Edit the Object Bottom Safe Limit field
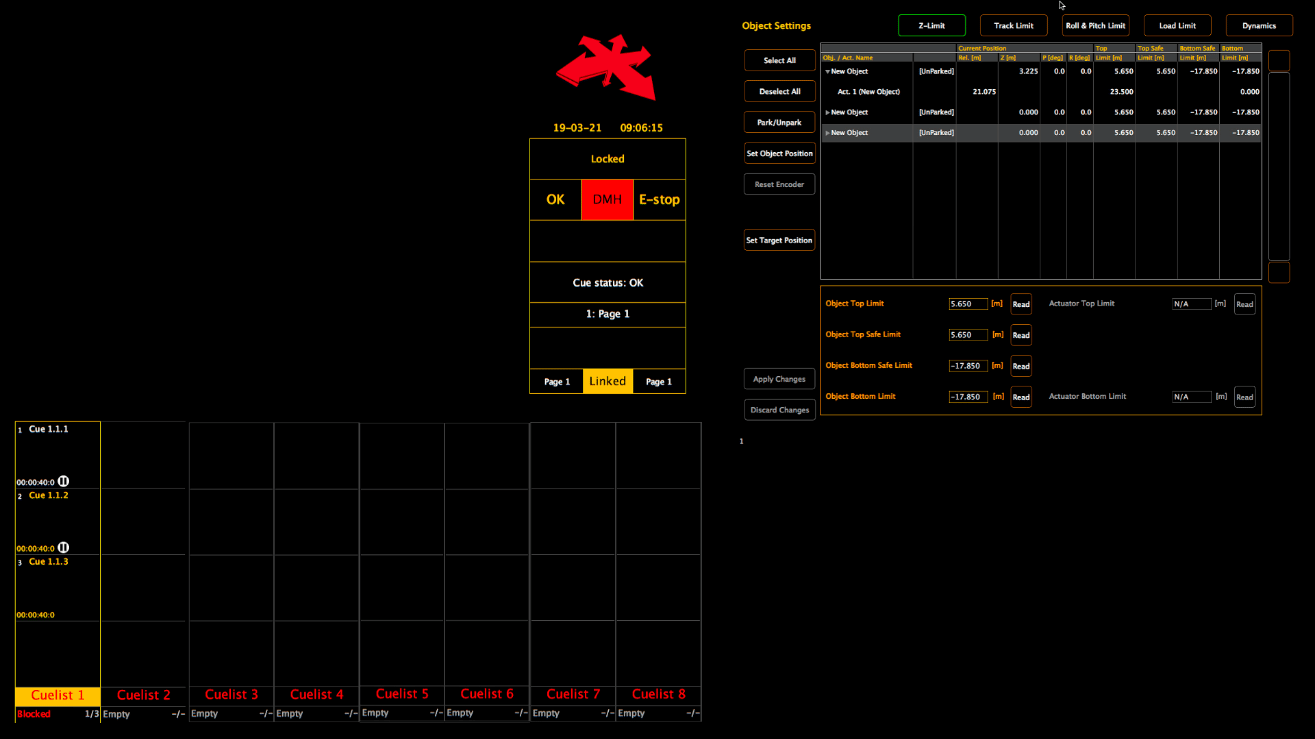Image resolution: width=1315 pixels, height=739 pixels. pyautogui.click(x=968, y=366)
